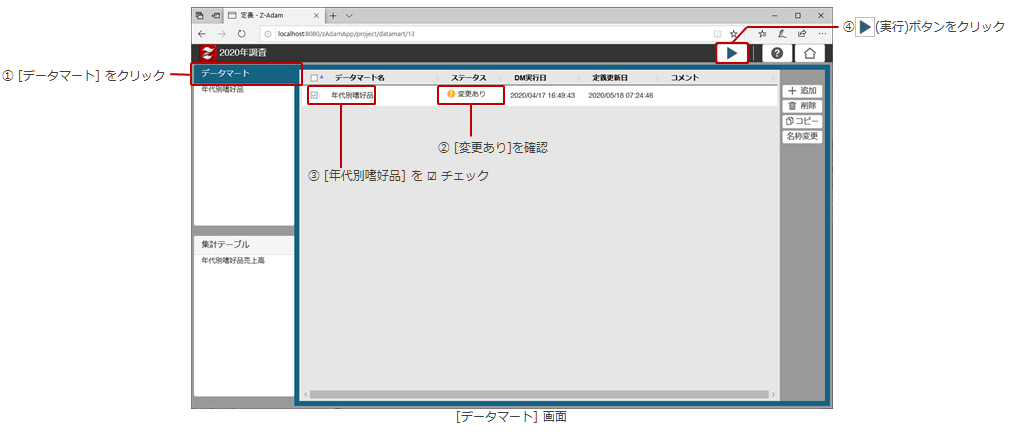Click the add notes pen icon
The width and height of the screenshot is (1024, 440).
tap(782, 33)
